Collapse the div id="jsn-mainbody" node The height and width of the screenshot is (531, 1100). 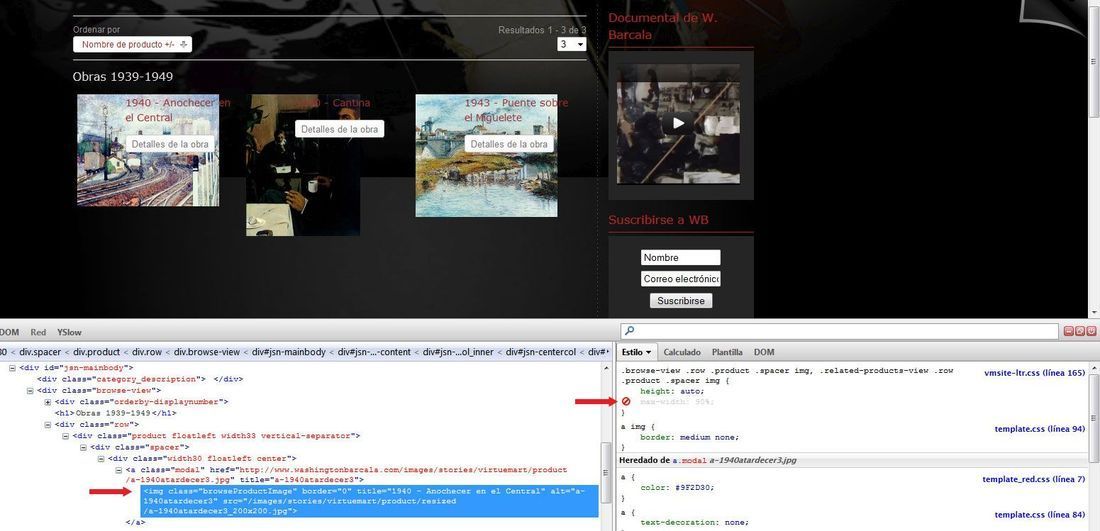13,368
